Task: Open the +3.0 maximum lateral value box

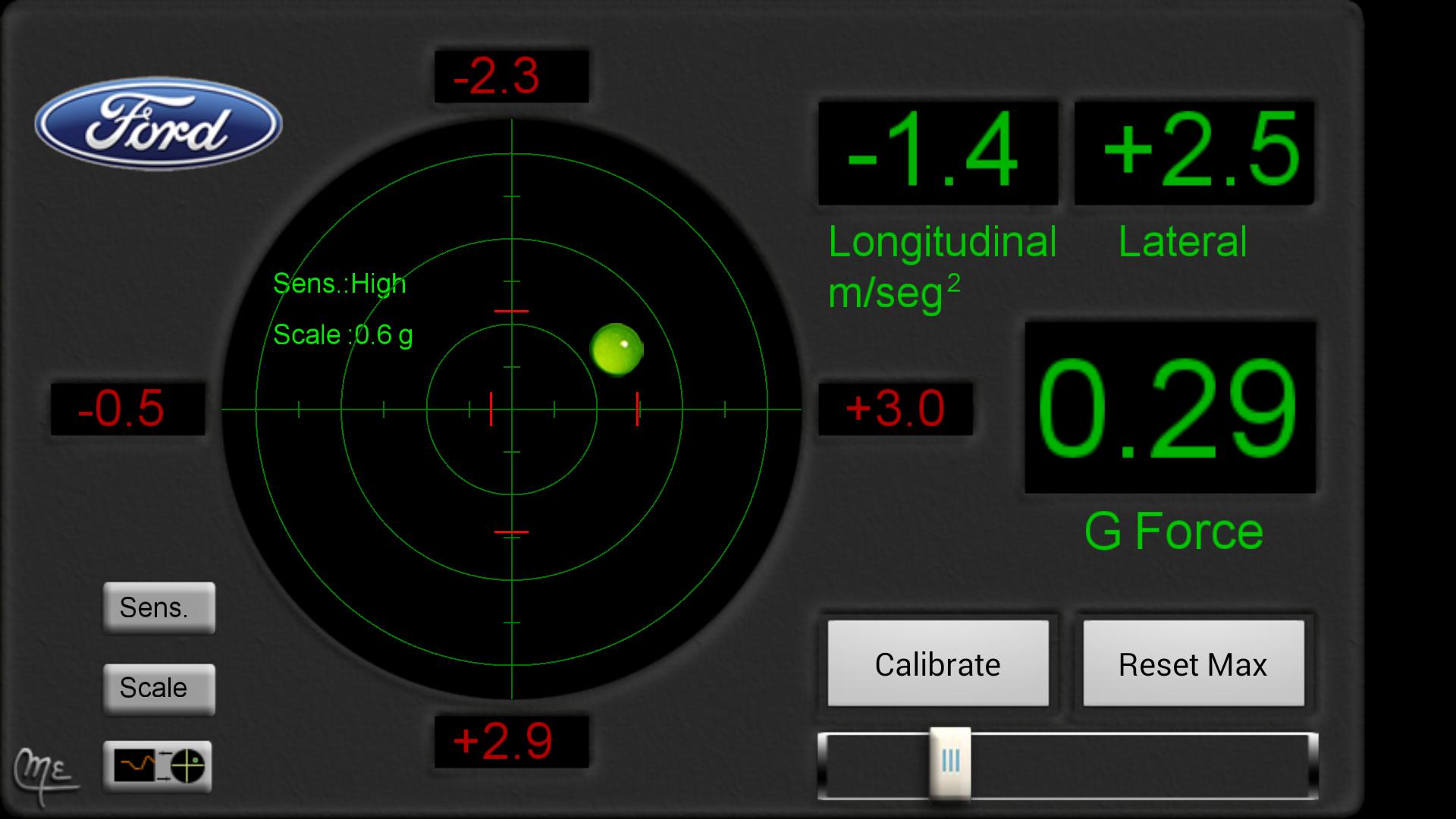Action: point(895,409)
